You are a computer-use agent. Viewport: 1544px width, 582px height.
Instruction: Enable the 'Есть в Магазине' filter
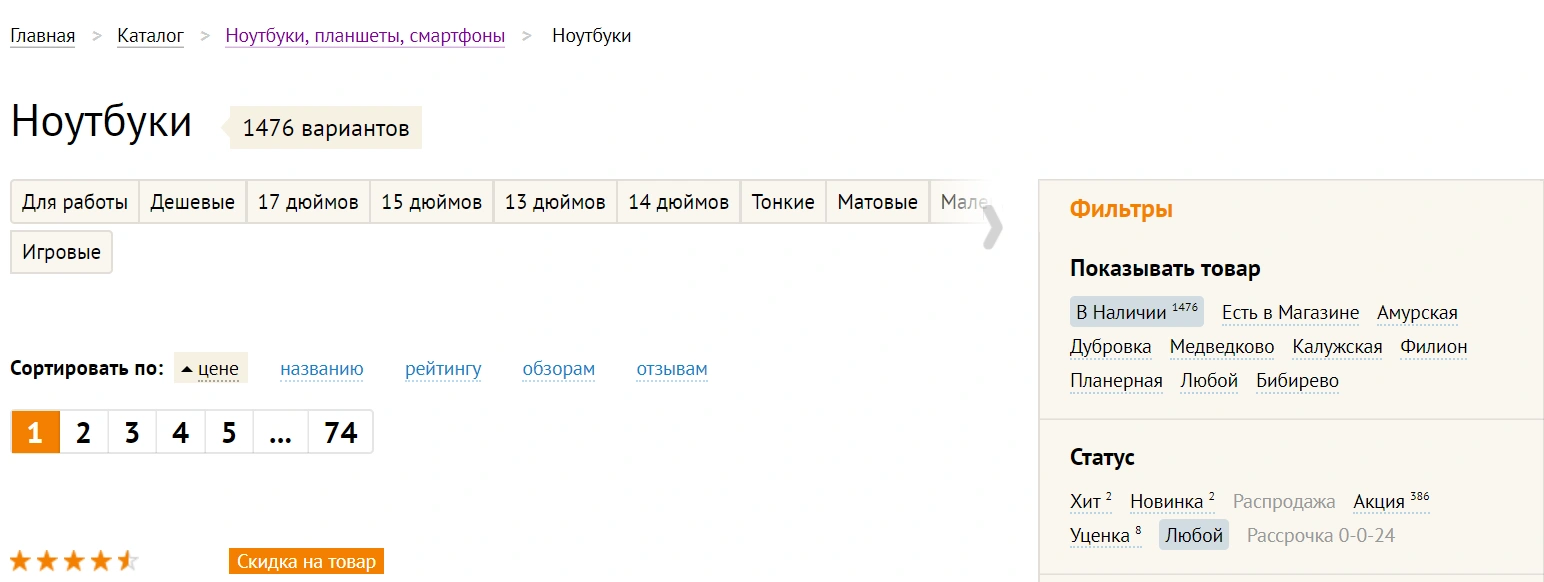(1290, 313)
